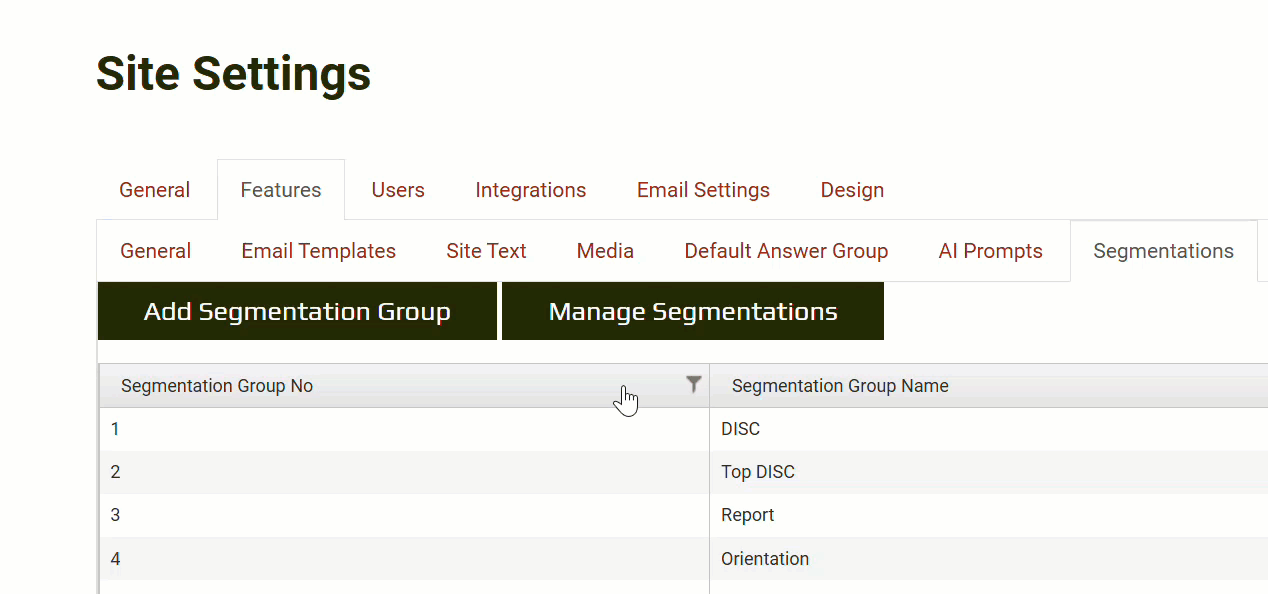This screenshot has width=1268, height=594.
Task: Switch to the Users tab
Action: pos(398,190)
